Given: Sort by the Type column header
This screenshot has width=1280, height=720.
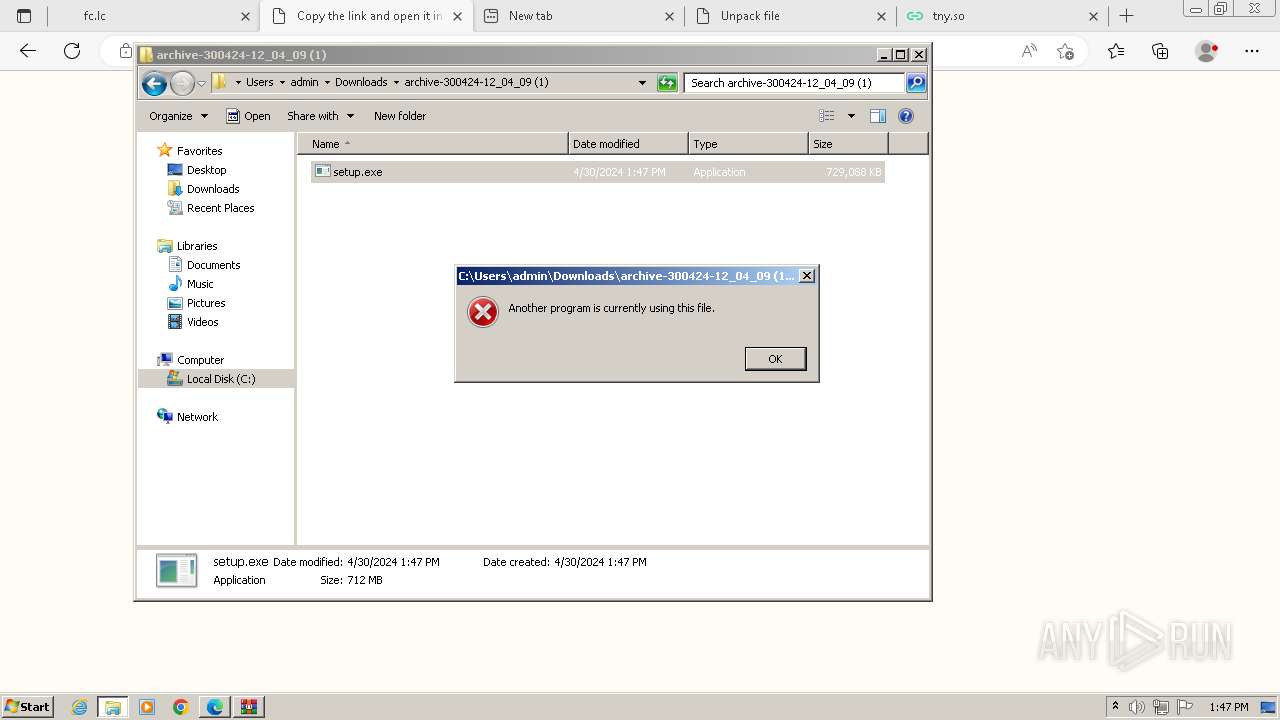Looking at the screenshot, I should 748,144.
